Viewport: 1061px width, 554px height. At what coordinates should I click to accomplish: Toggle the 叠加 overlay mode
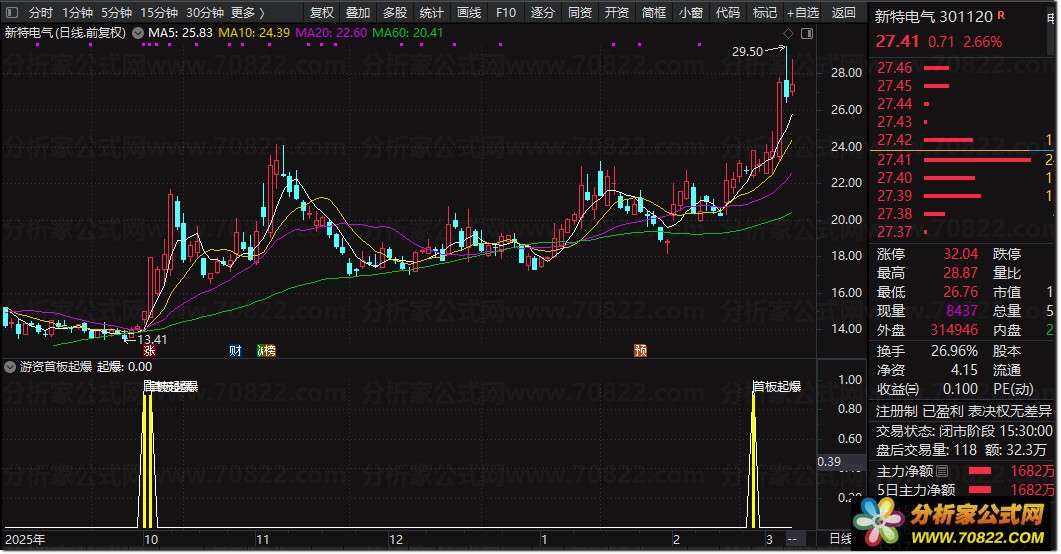pyautogui.click(x=358, y=13)
